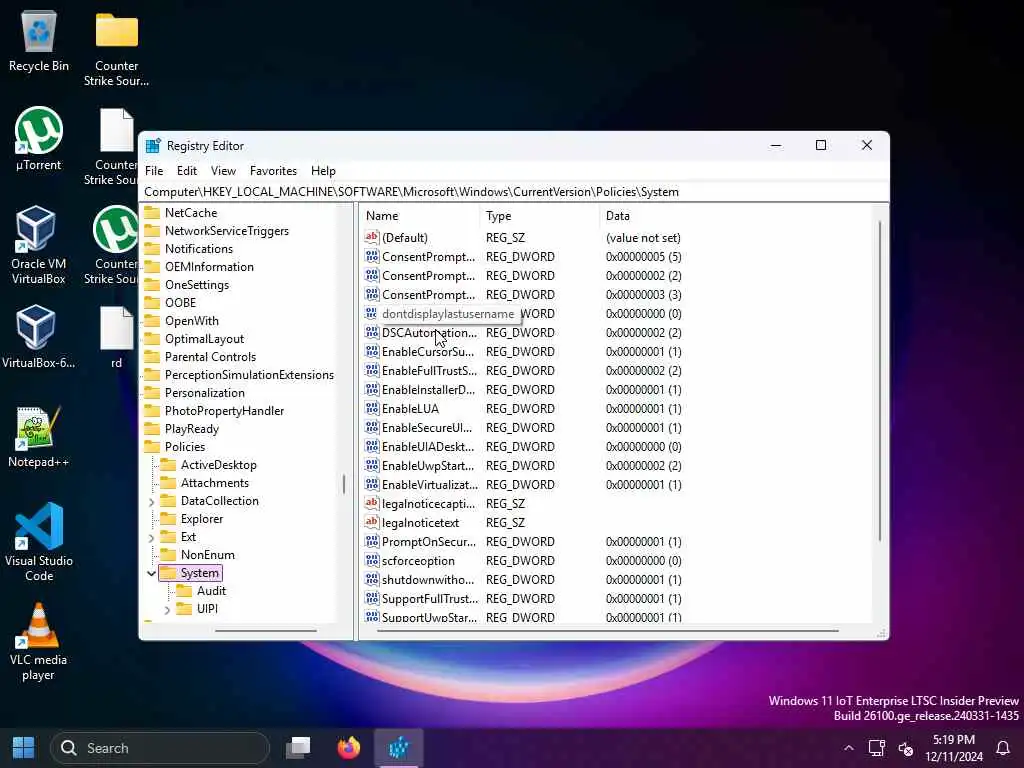Expand the UIPI subkey
This screenshot has width=1024, height=768.
167,609
